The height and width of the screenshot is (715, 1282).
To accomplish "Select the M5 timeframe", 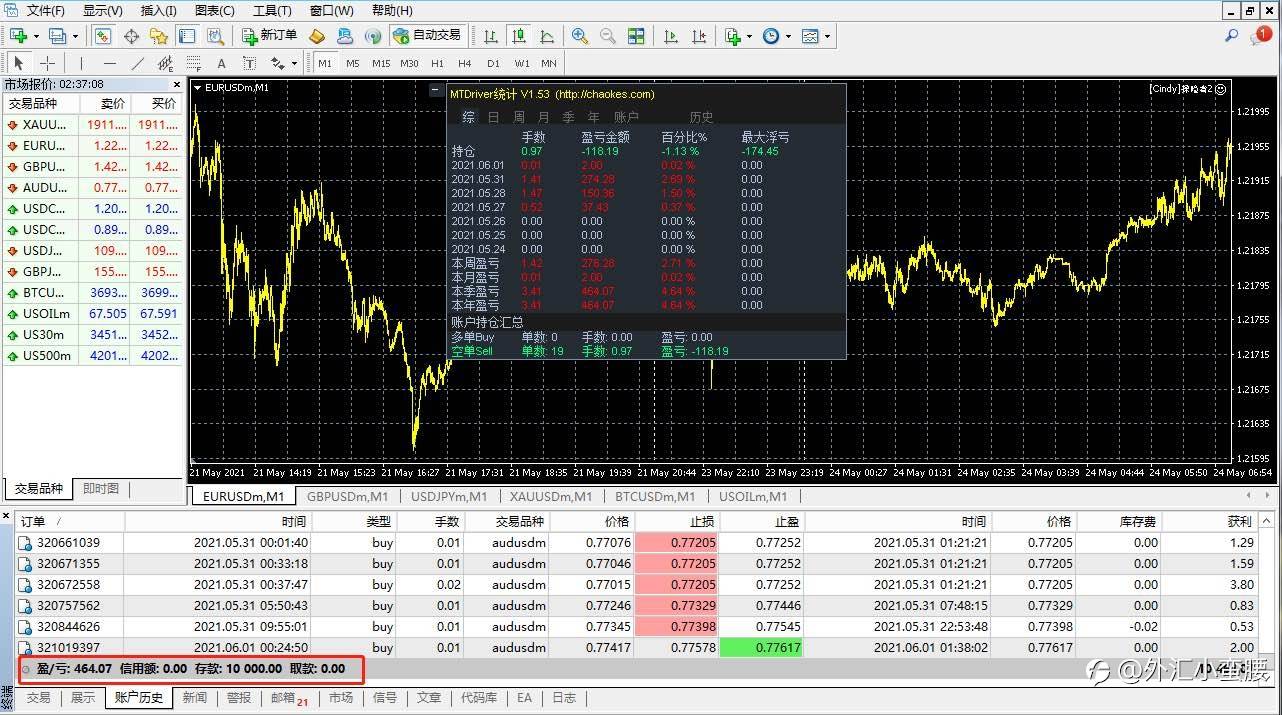I will [353, 63].
